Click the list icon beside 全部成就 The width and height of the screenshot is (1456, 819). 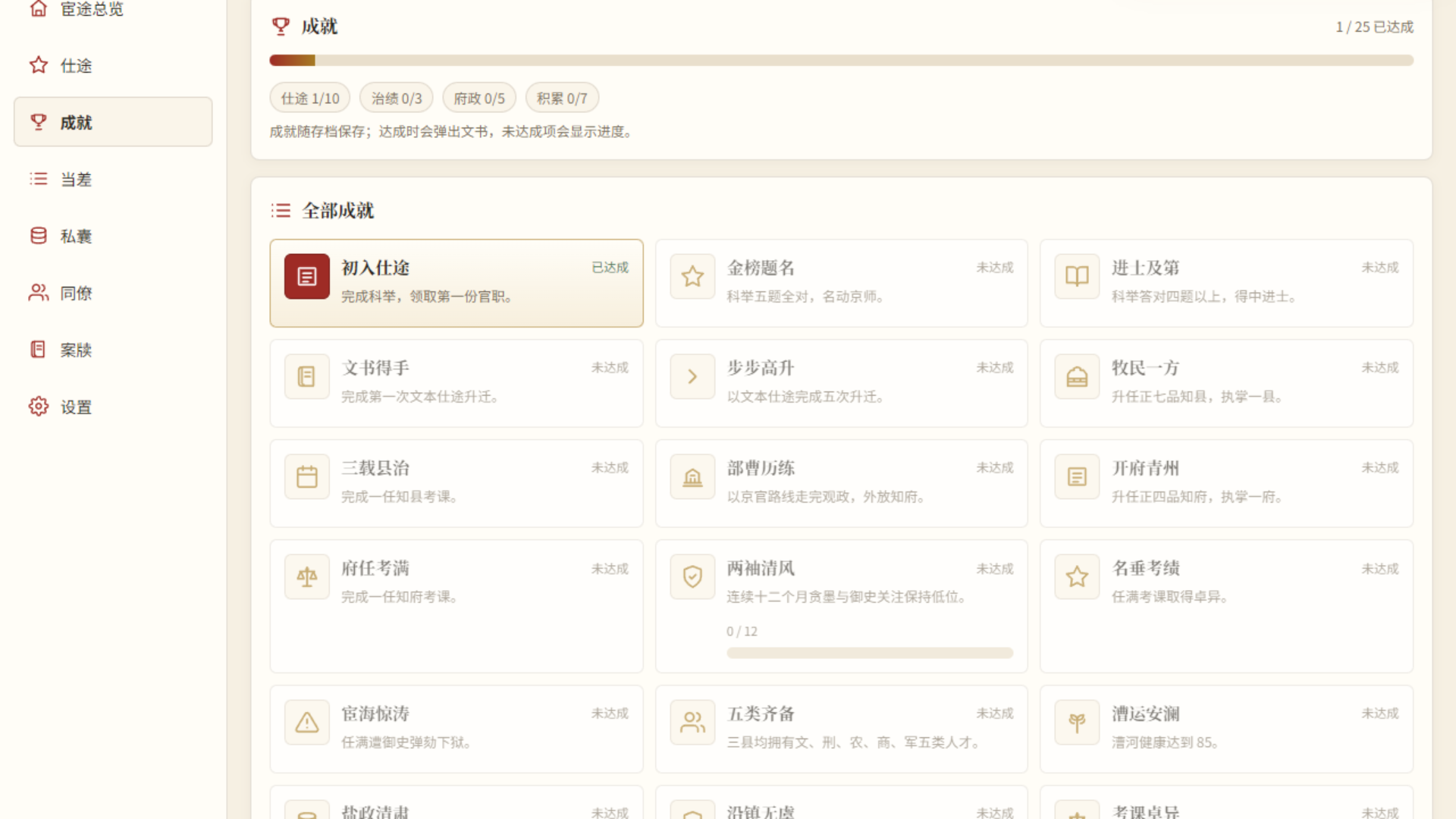point(281,210)
